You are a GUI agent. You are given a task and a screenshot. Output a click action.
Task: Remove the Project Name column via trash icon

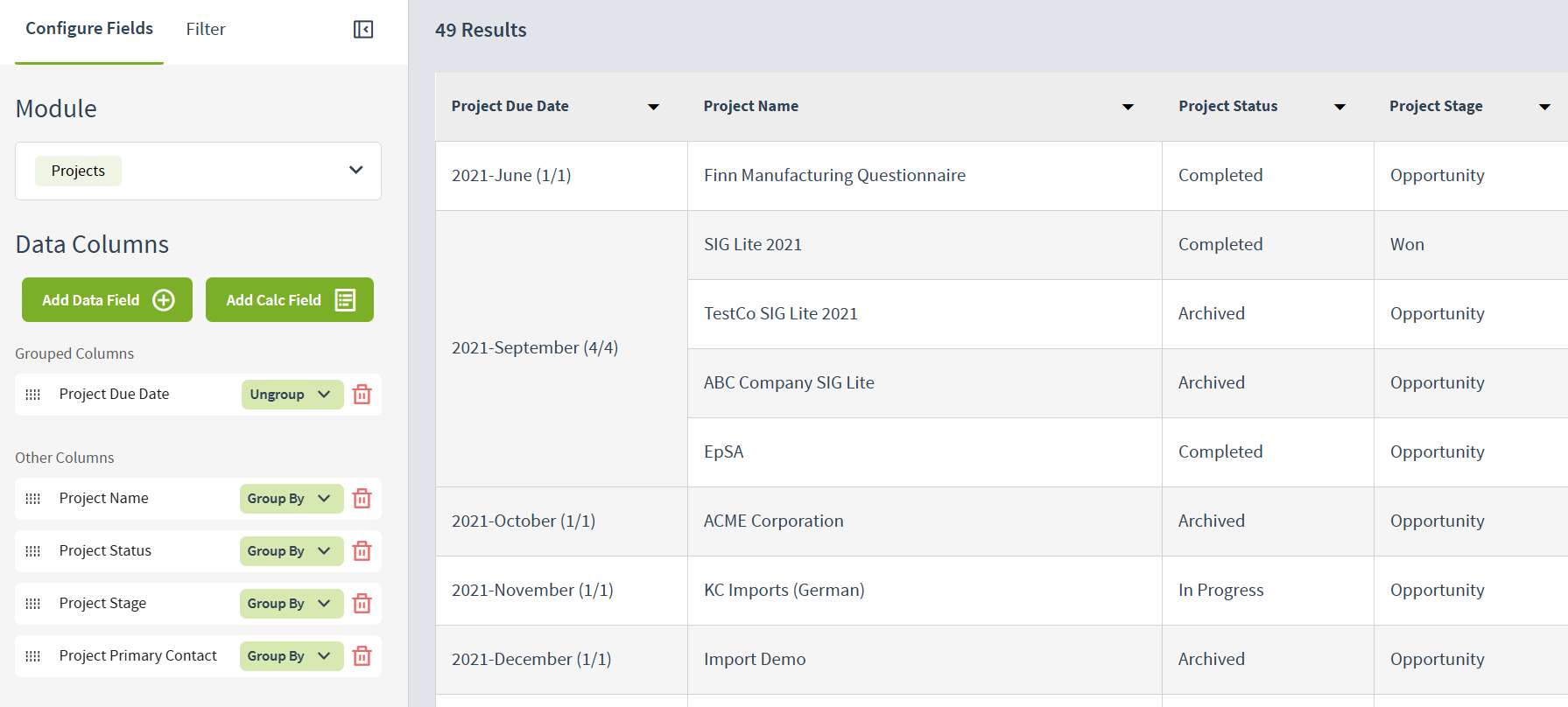point(362,499)
